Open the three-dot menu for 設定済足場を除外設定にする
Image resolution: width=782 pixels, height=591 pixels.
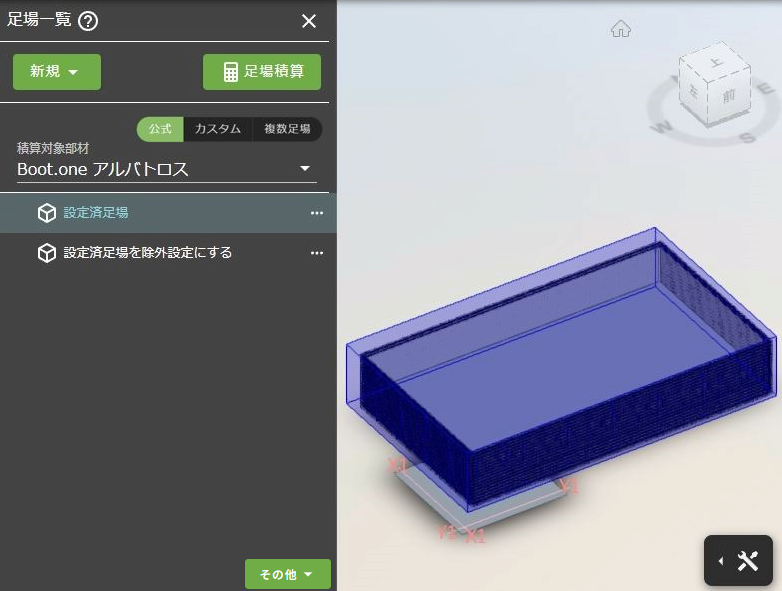click(317, 253)
